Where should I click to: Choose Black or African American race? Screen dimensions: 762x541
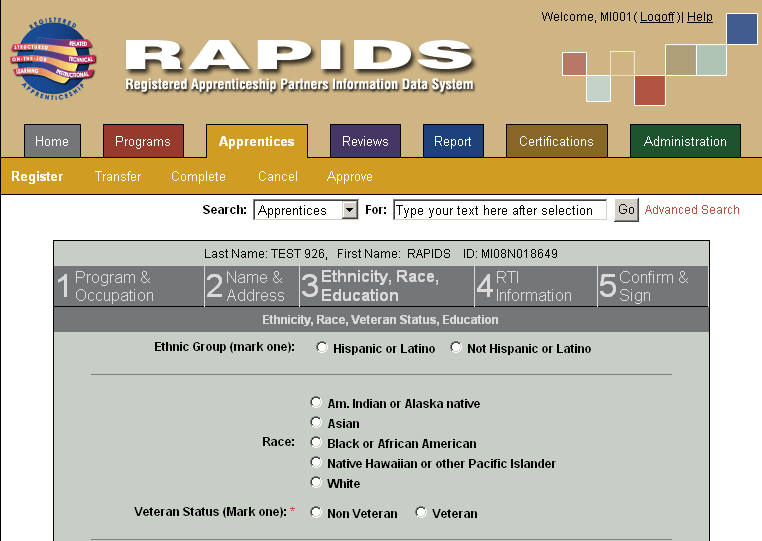coord(316,442)
